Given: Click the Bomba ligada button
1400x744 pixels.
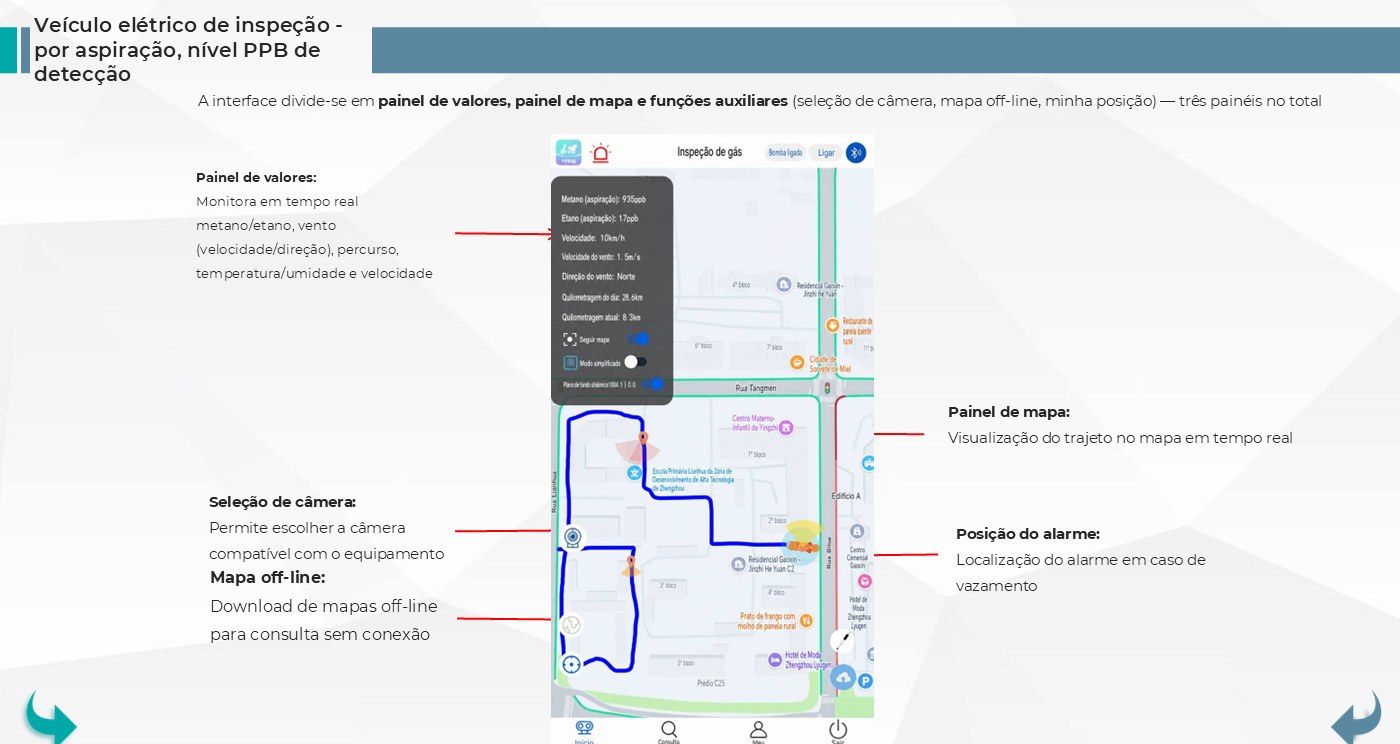Looking at the screenshot, I should 784,153.
